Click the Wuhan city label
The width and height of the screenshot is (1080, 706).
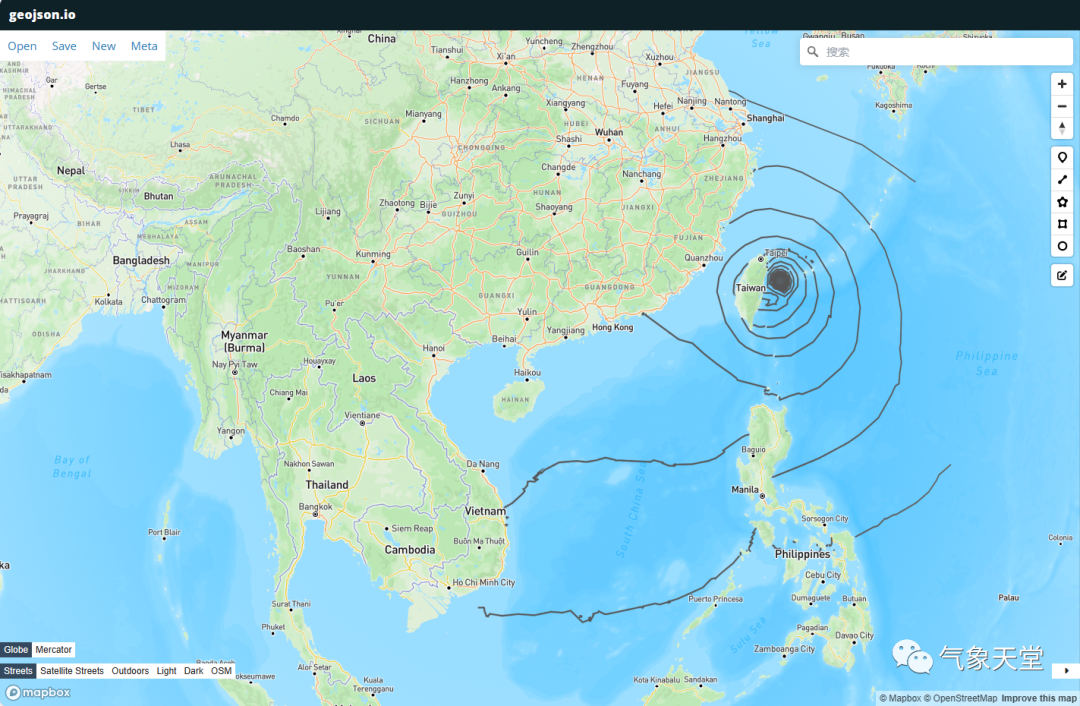(609, 132)
